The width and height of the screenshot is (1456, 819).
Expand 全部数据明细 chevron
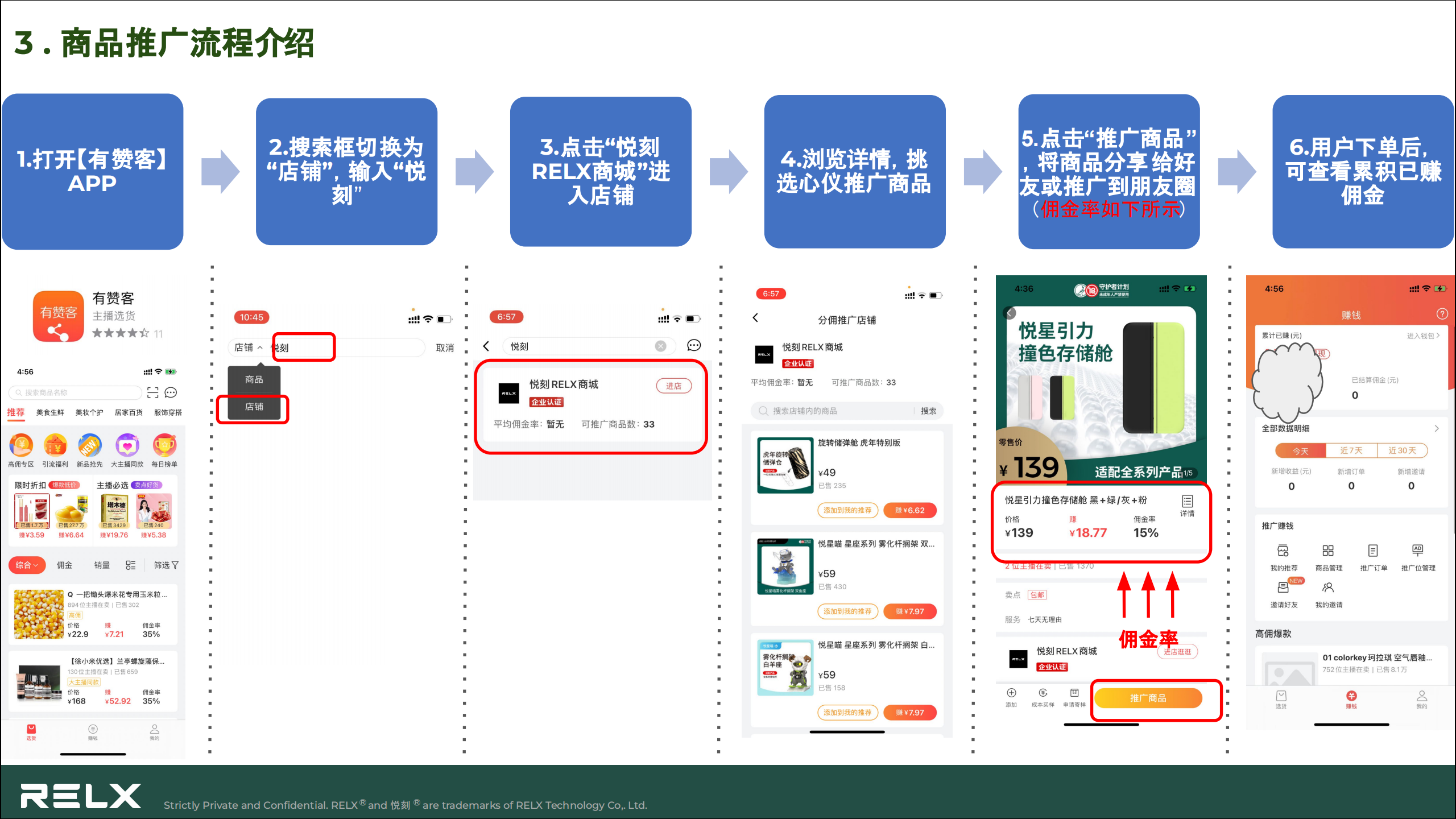(1436, 428)
